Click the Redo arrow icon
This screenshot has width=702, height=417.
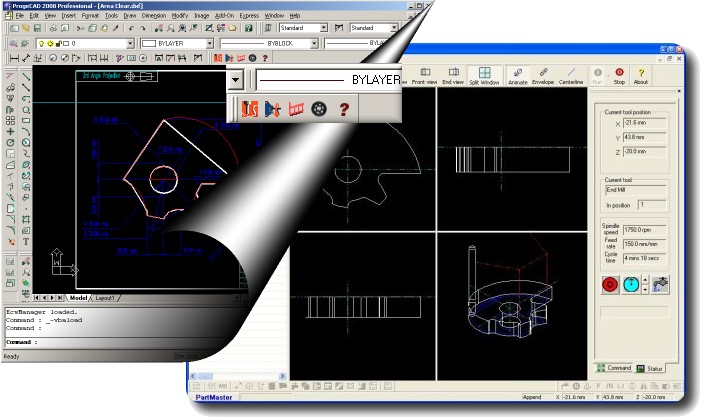[143, 28]
